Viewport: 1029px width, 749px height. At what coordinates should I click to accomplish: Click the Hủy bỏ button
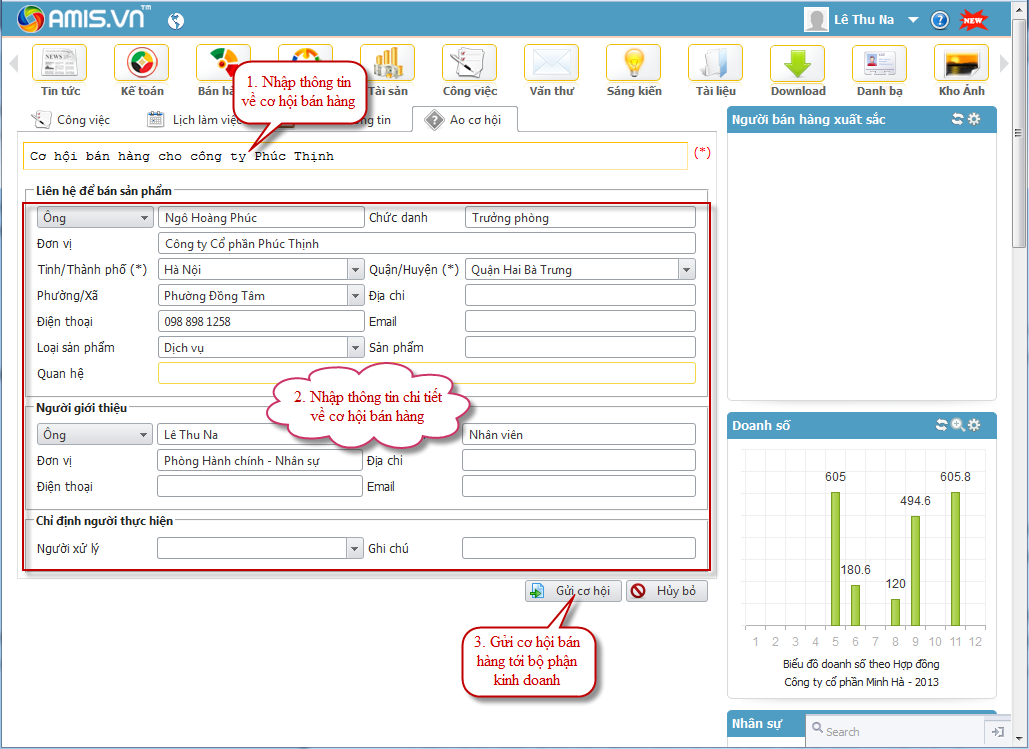pos(667,591)
